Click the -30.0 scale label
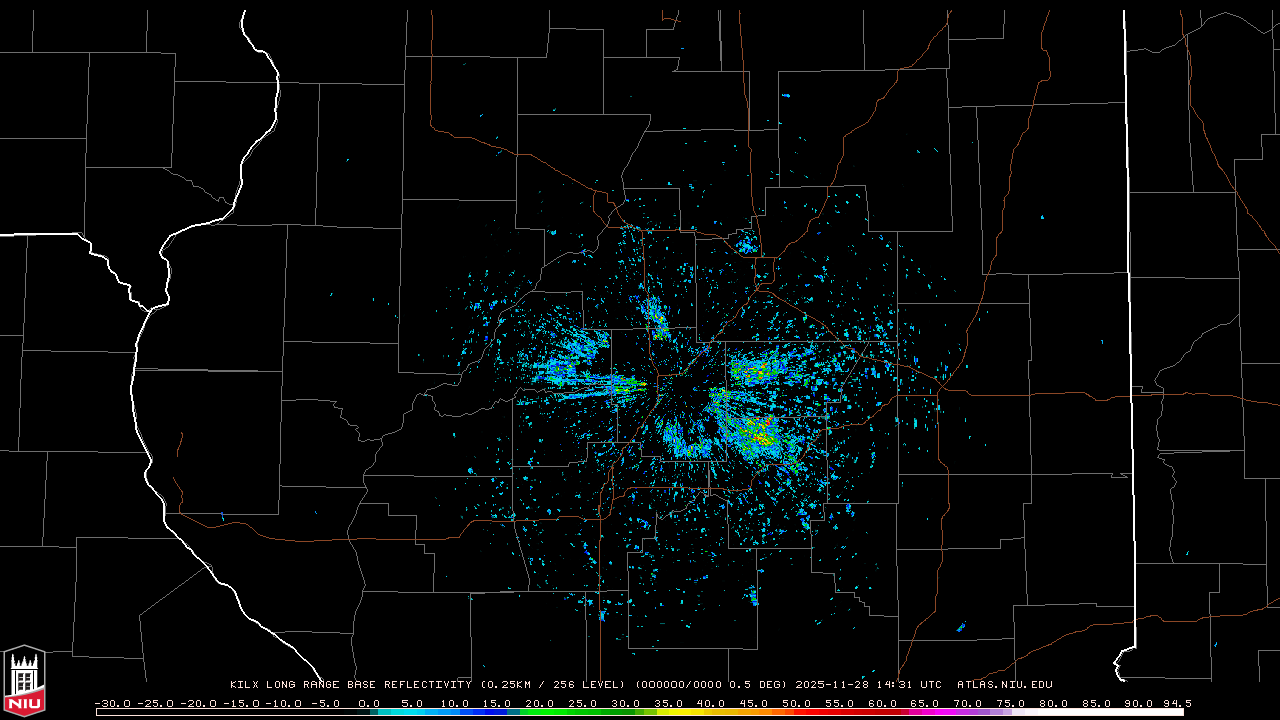 (113, 703)
